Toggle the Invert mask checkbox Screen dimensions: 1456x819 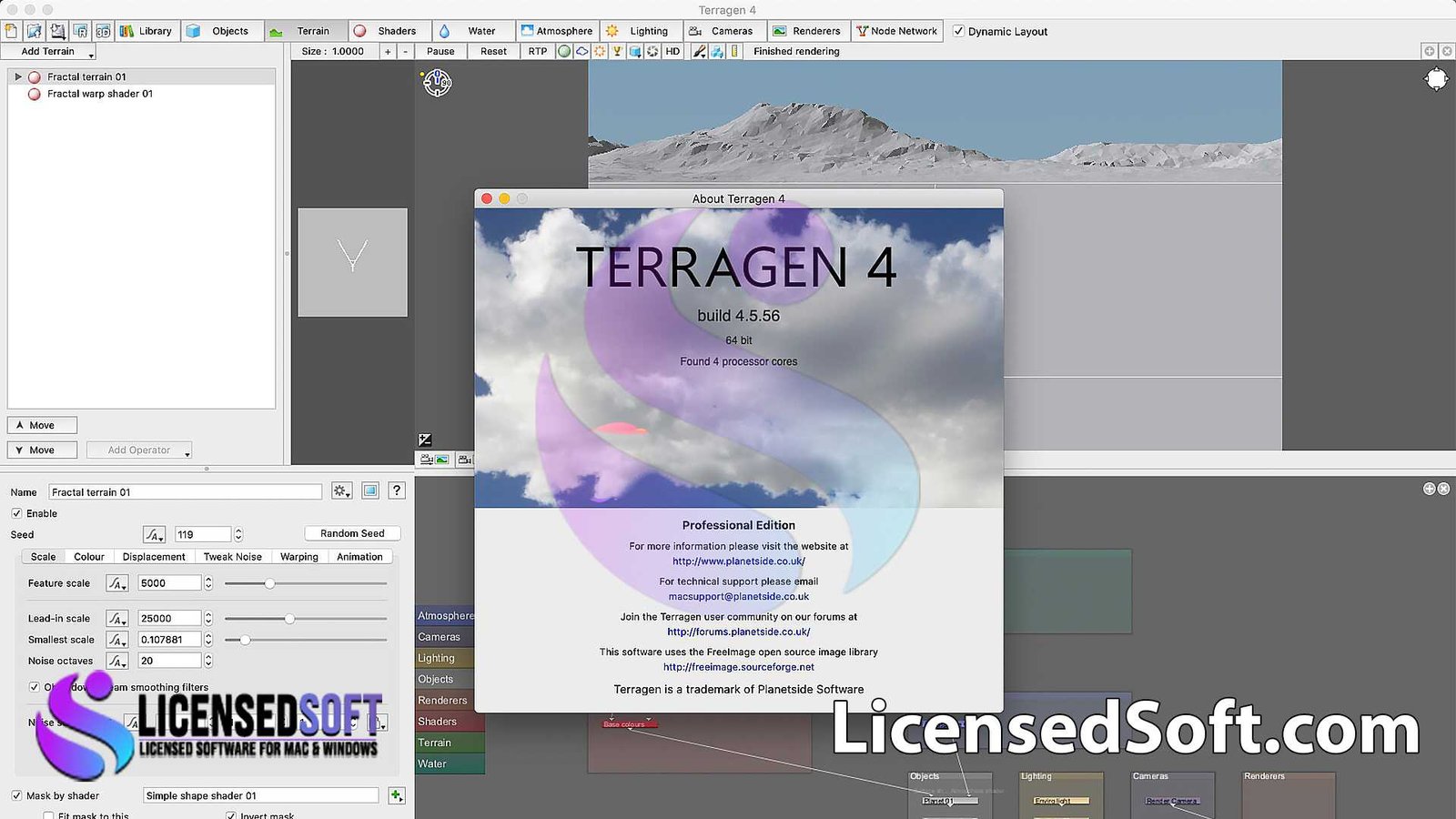click(231, 816)
